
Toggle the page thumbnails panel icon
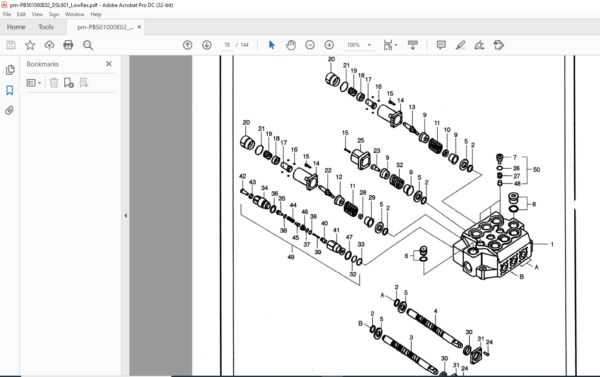[10, 70]
